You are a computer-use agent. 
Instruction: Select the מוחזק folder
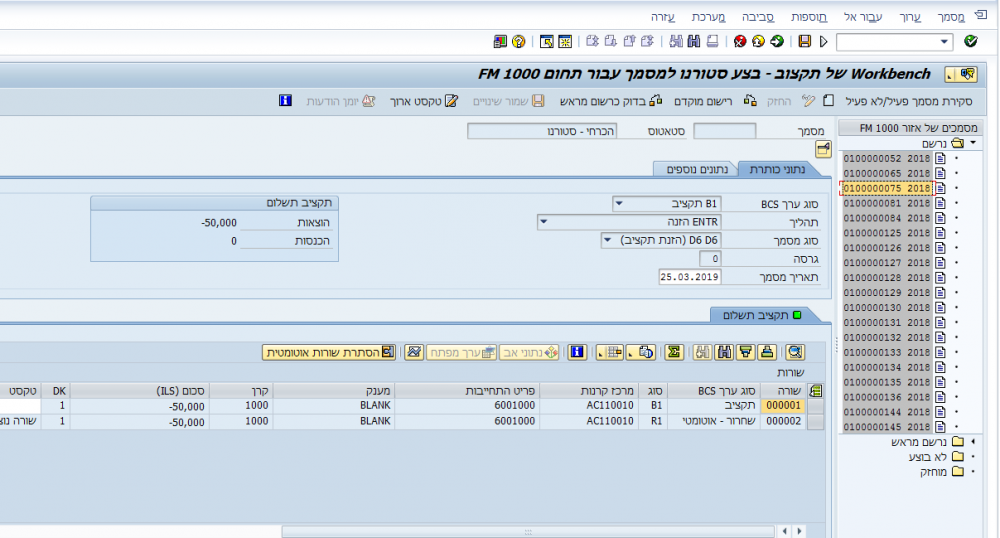pos(941,471)
